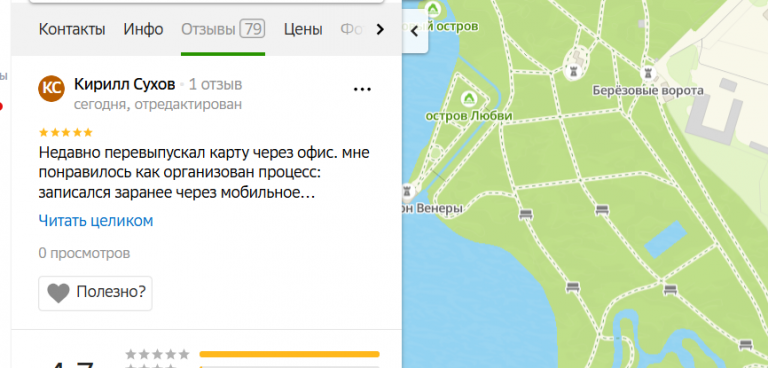Click the yellow five-star rating distribution bar

289,354
